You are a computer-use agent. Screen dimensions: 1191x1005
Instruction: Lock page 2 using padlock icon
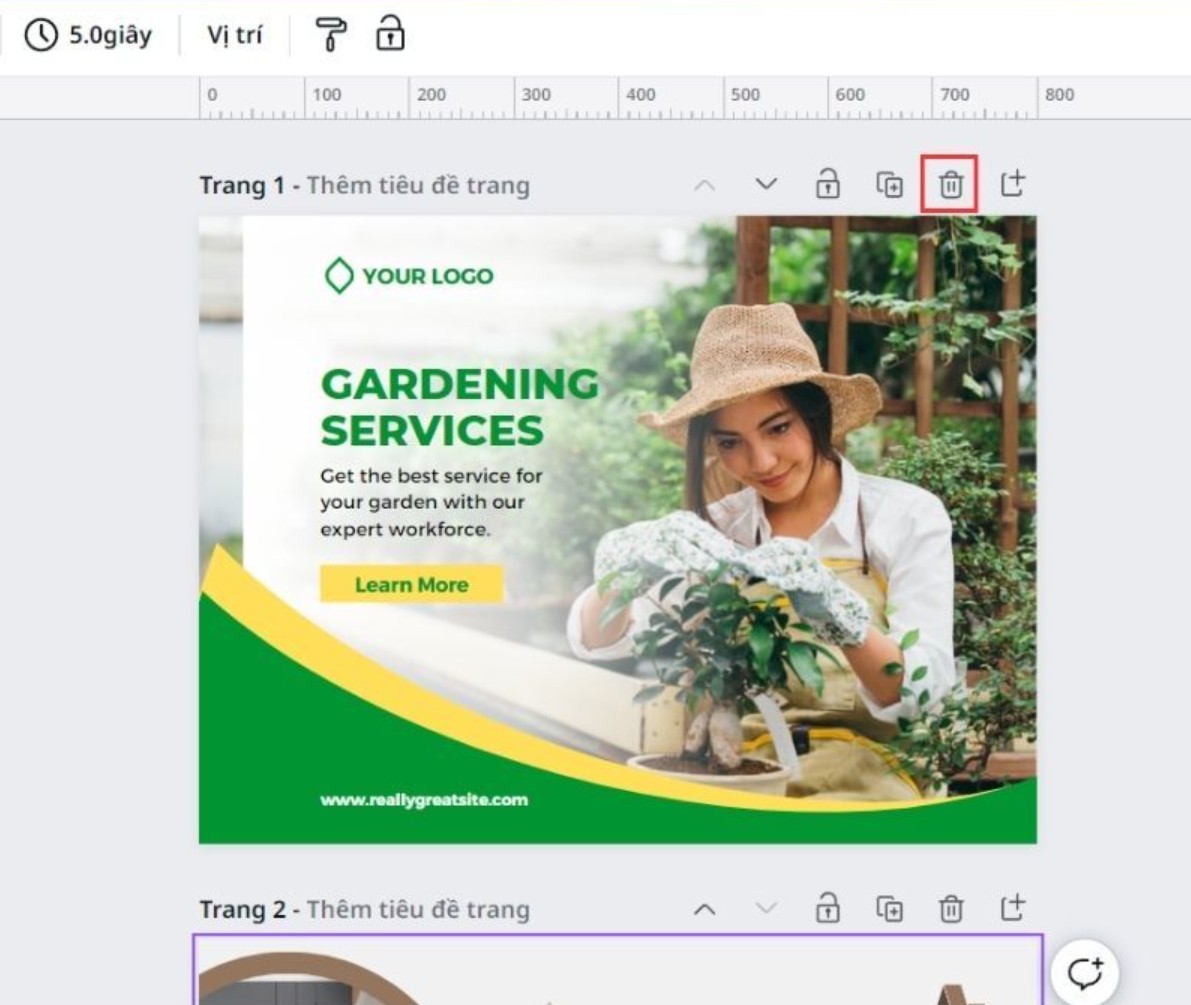point(827,909)
